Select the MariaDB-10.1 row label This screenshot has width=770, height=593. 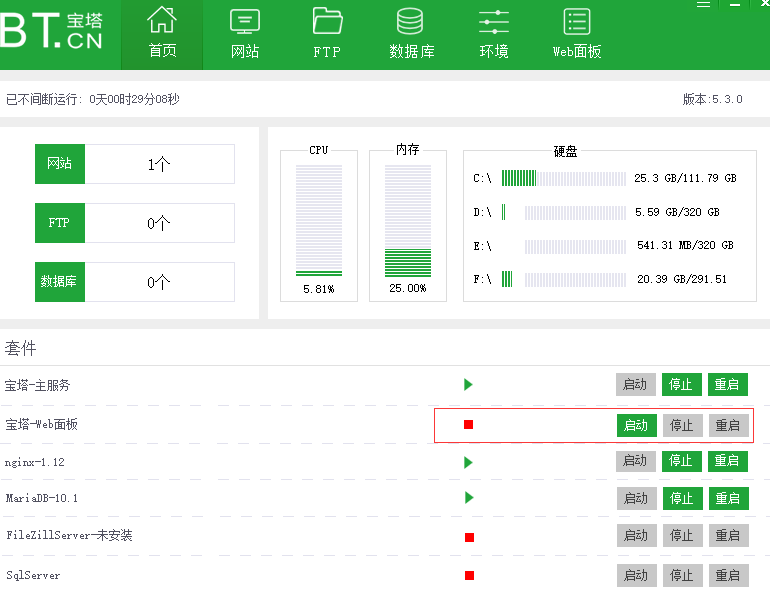[x=42, y=498]
